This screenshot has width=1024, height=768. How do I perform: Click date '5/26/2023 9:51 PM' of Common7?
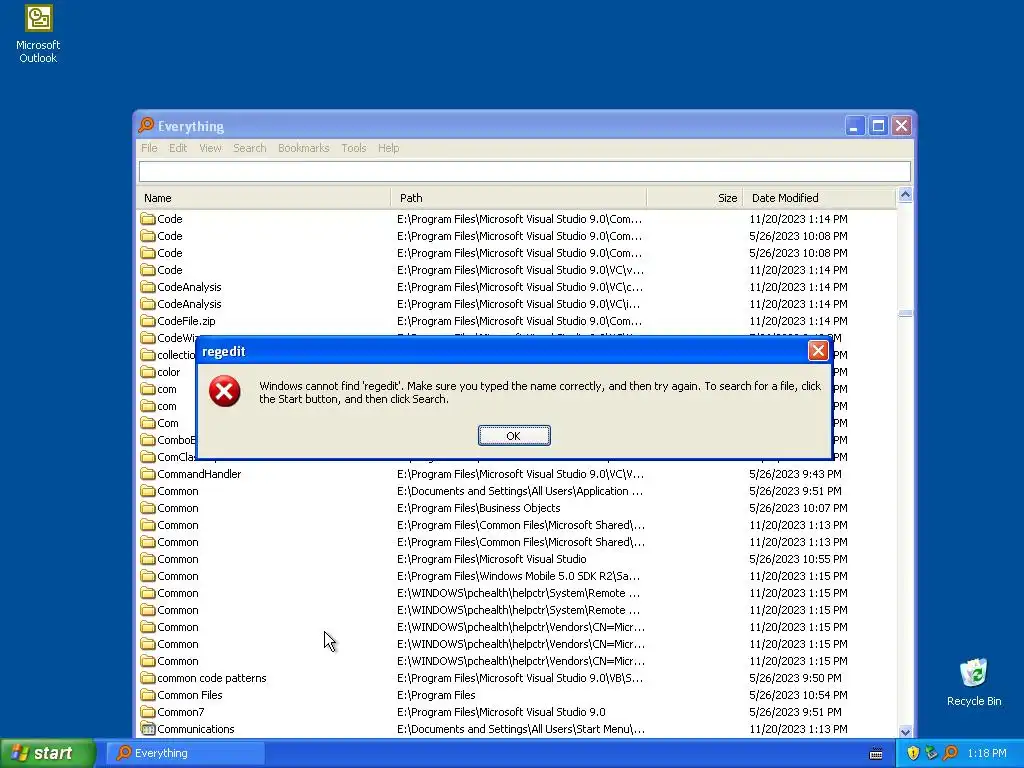point(795,712)
